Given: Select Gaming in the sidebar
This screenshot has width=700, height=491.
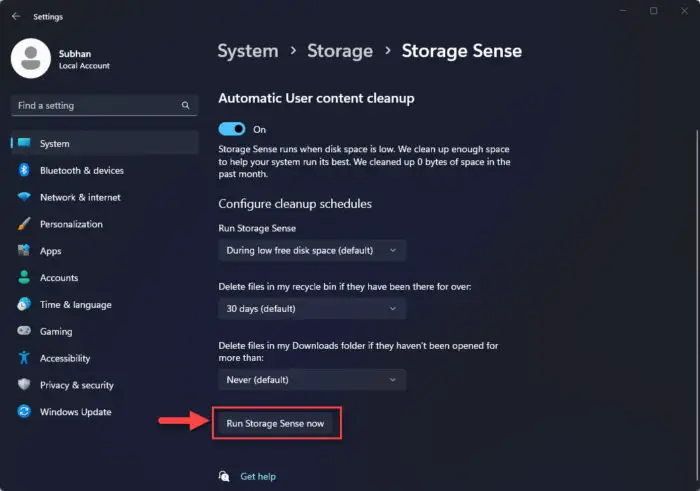Looking at the screenshot, I should 104,331.
